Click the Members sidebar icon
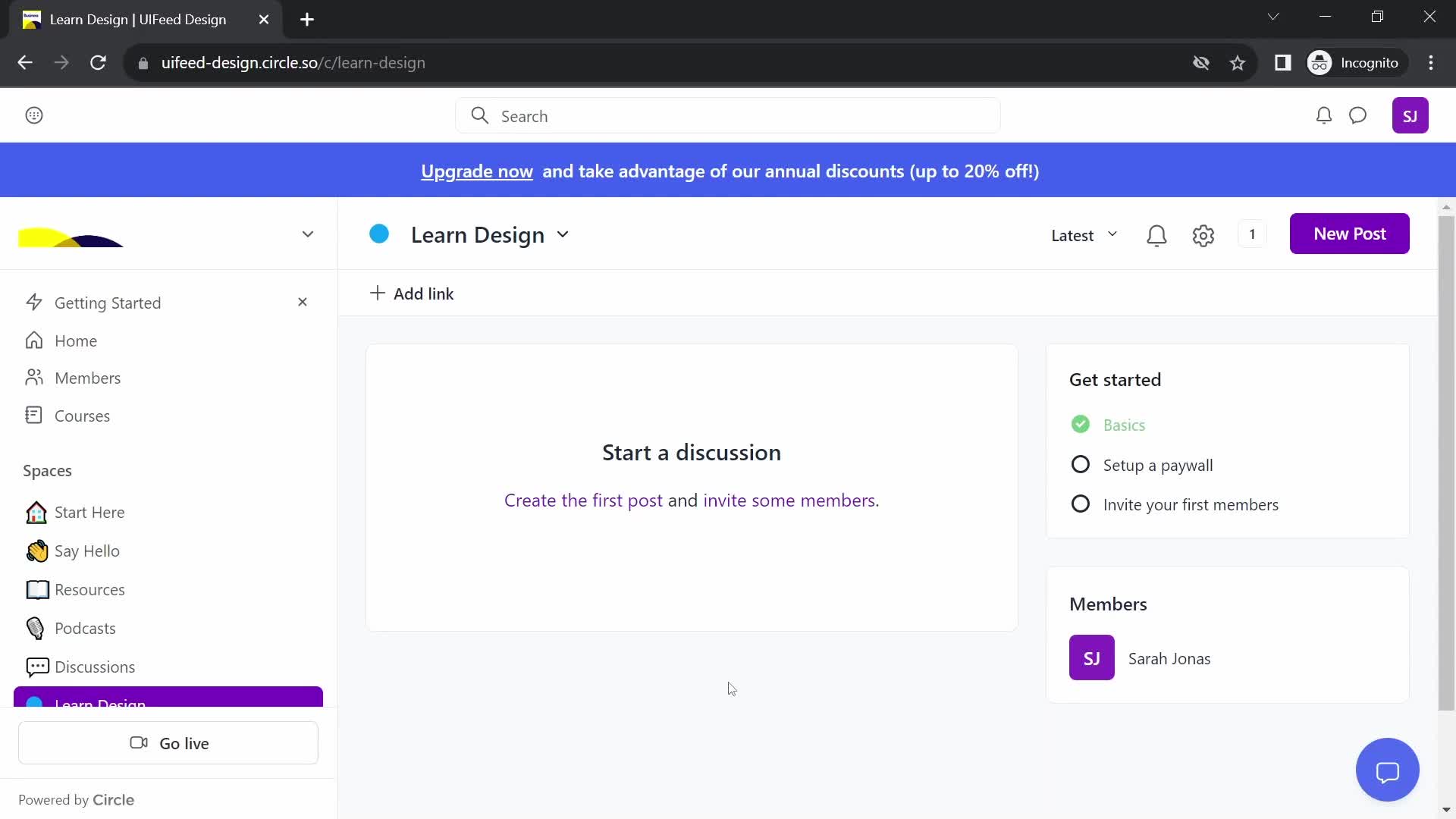The width and height of the screenshot is (1456, 819). 36,378
